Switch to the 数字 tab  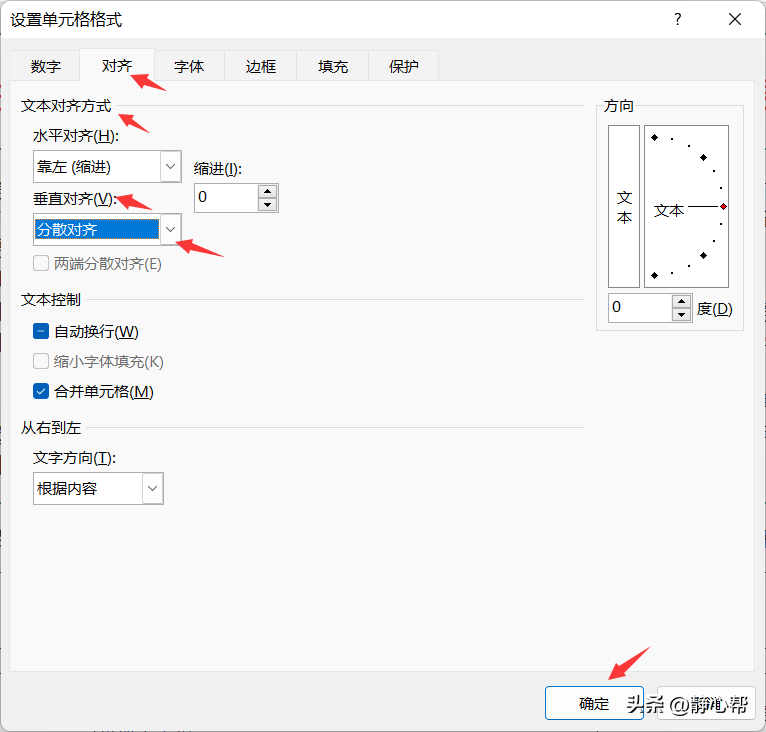click(45, 66)
